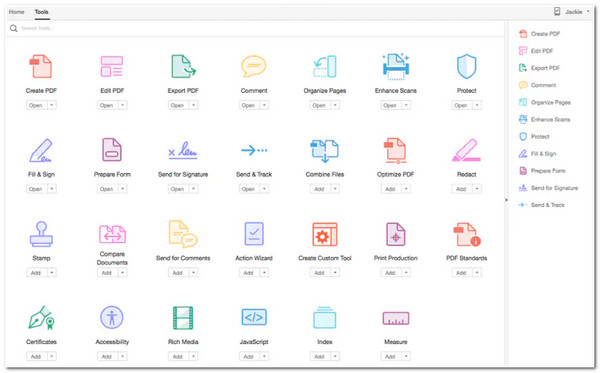Image resolution: width=600 pixels, height=373 pixels.
Task: Open the Enhance Scans tool icon
Action: coord(396,66)
